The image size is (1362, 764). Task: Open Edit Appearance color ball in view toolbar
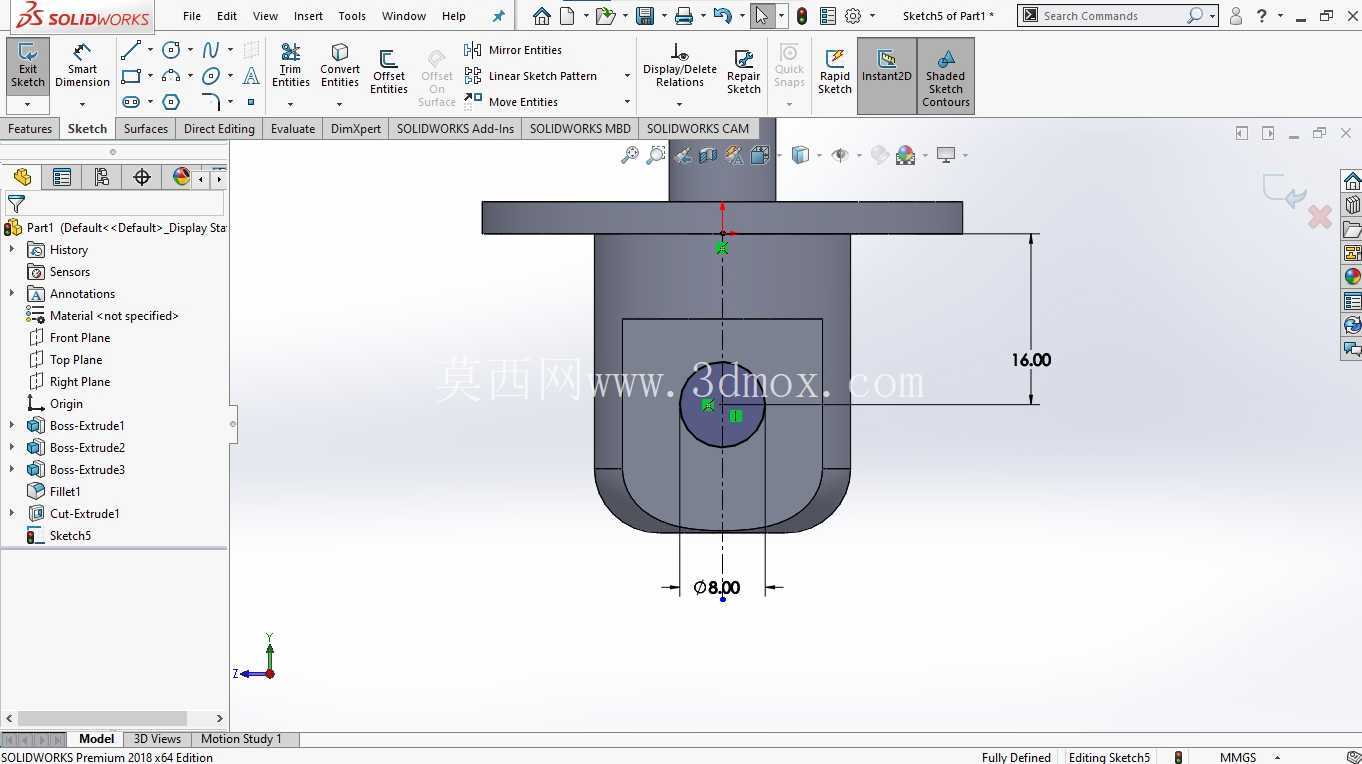click(906, 155)
